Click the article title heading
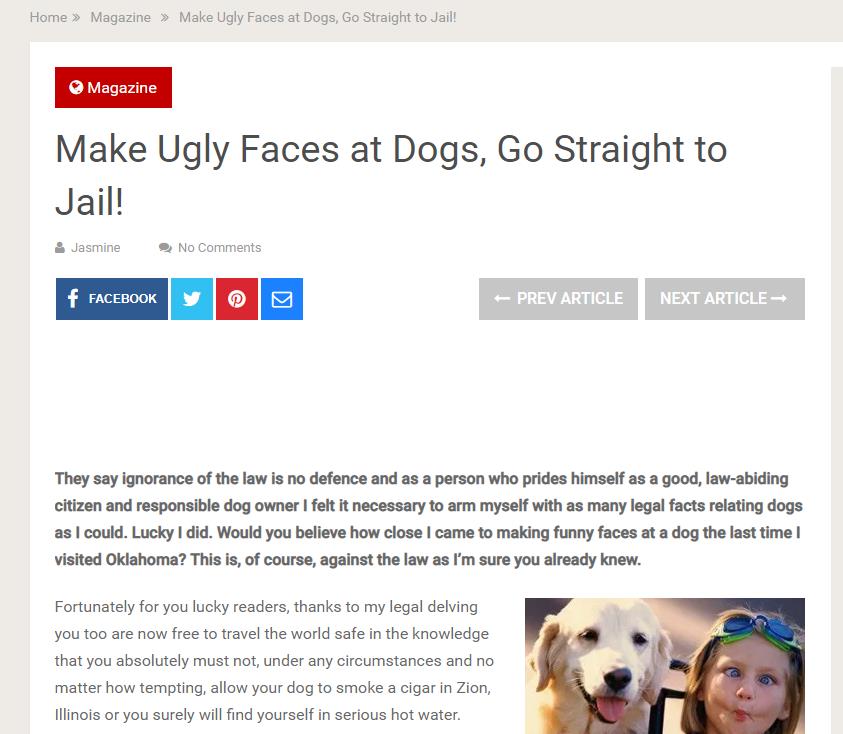Screen dimensions: 843x734 coord(391,175)
